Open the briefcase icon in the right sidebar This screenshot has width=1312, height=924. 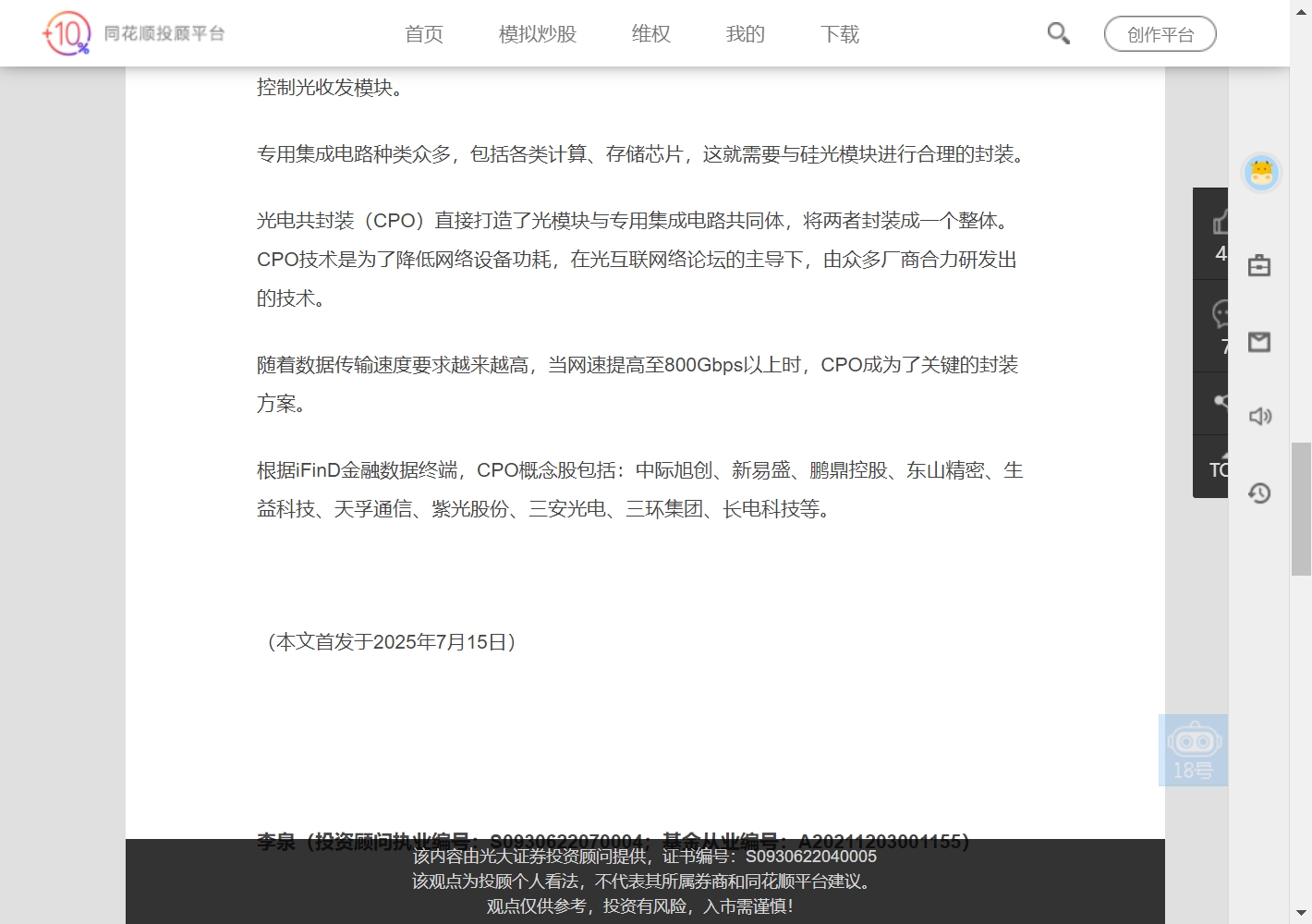click(1259, 266)
